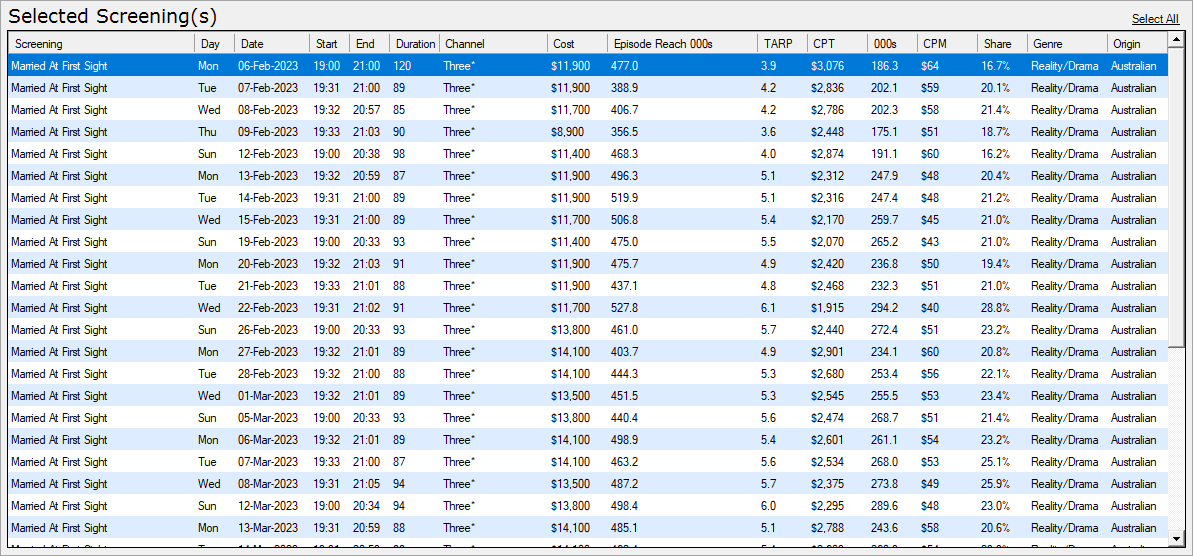Screen dimensions: 1193x556
Task: Click the 356.5 episode reach value
Action: point(625,132)
